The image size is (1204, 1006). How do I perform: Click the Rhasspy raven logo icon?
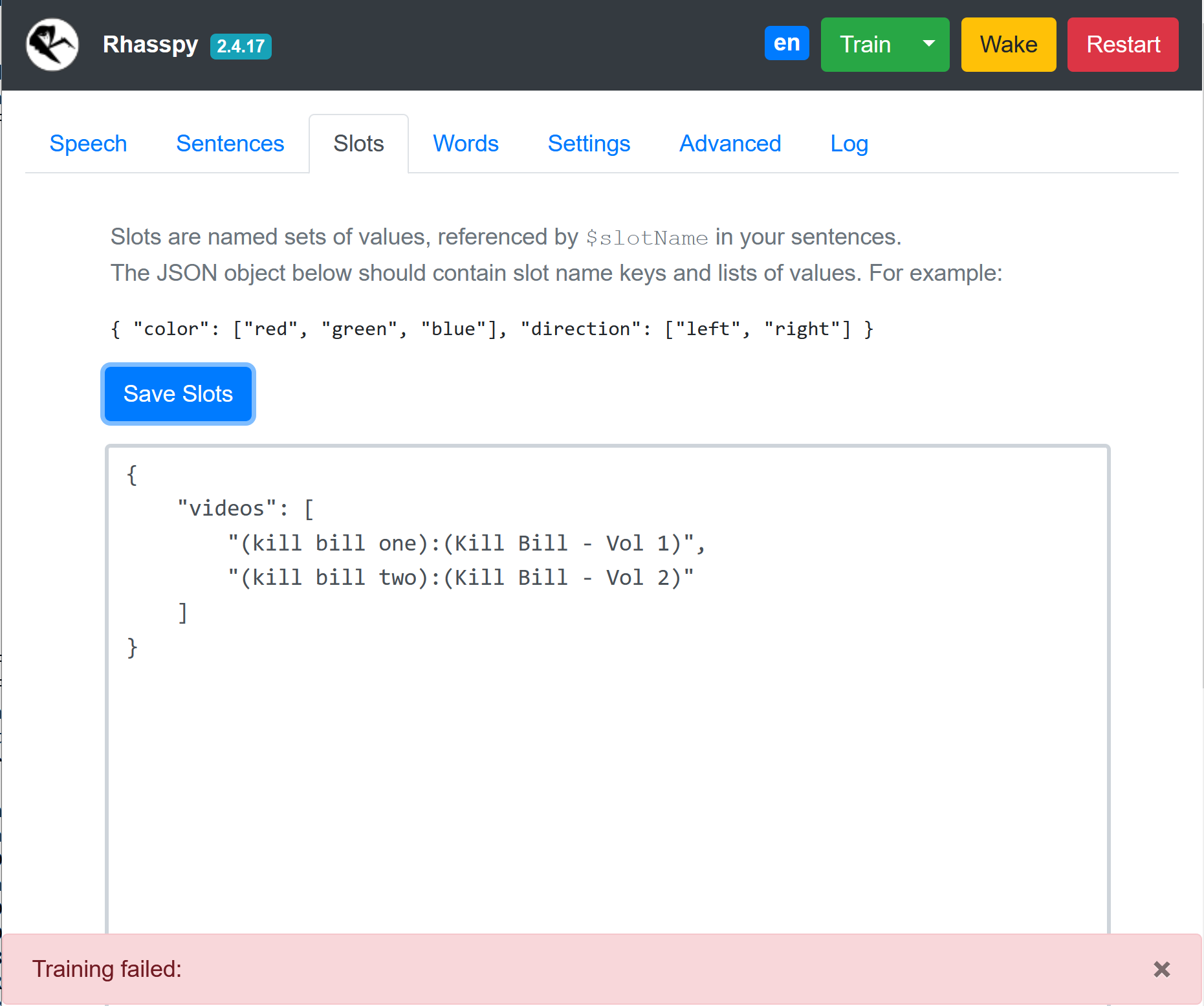coord(52,45)
